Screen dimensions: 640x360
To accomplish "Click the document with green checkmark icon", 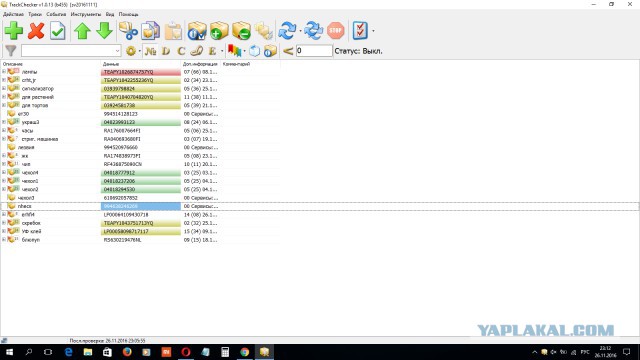I will 58,31.
